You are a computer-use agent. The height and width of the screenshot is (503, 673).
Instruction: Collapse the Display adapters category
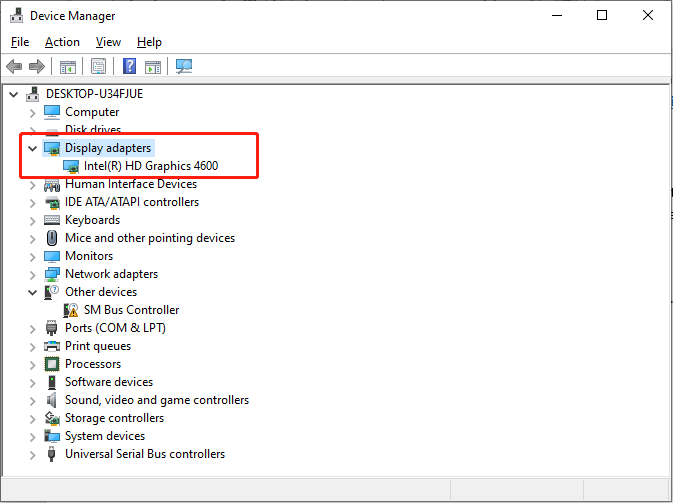tap(32, 148)
